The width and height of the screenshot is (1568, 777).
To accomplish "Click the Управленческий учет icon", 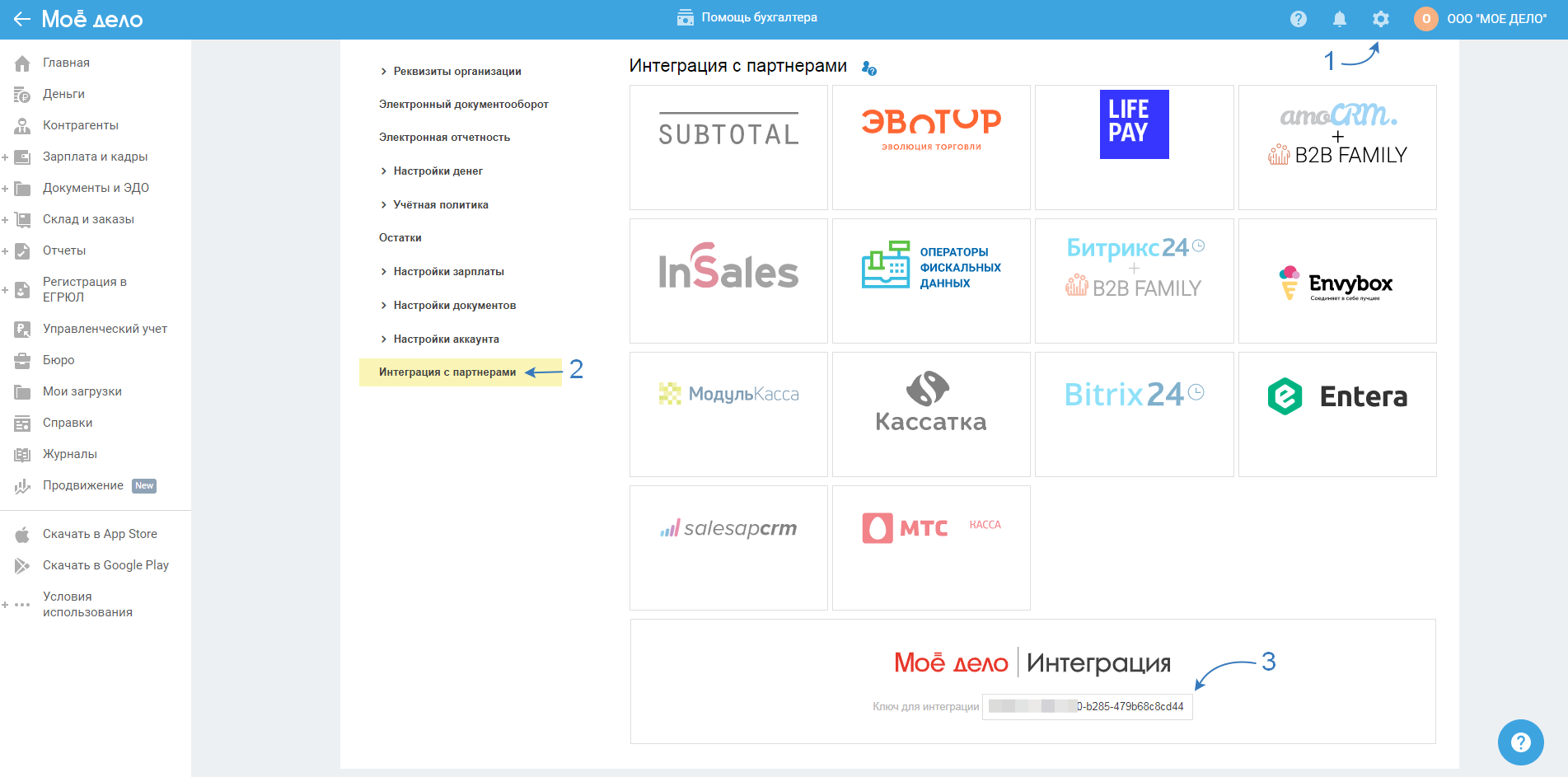I will (22, 330).
